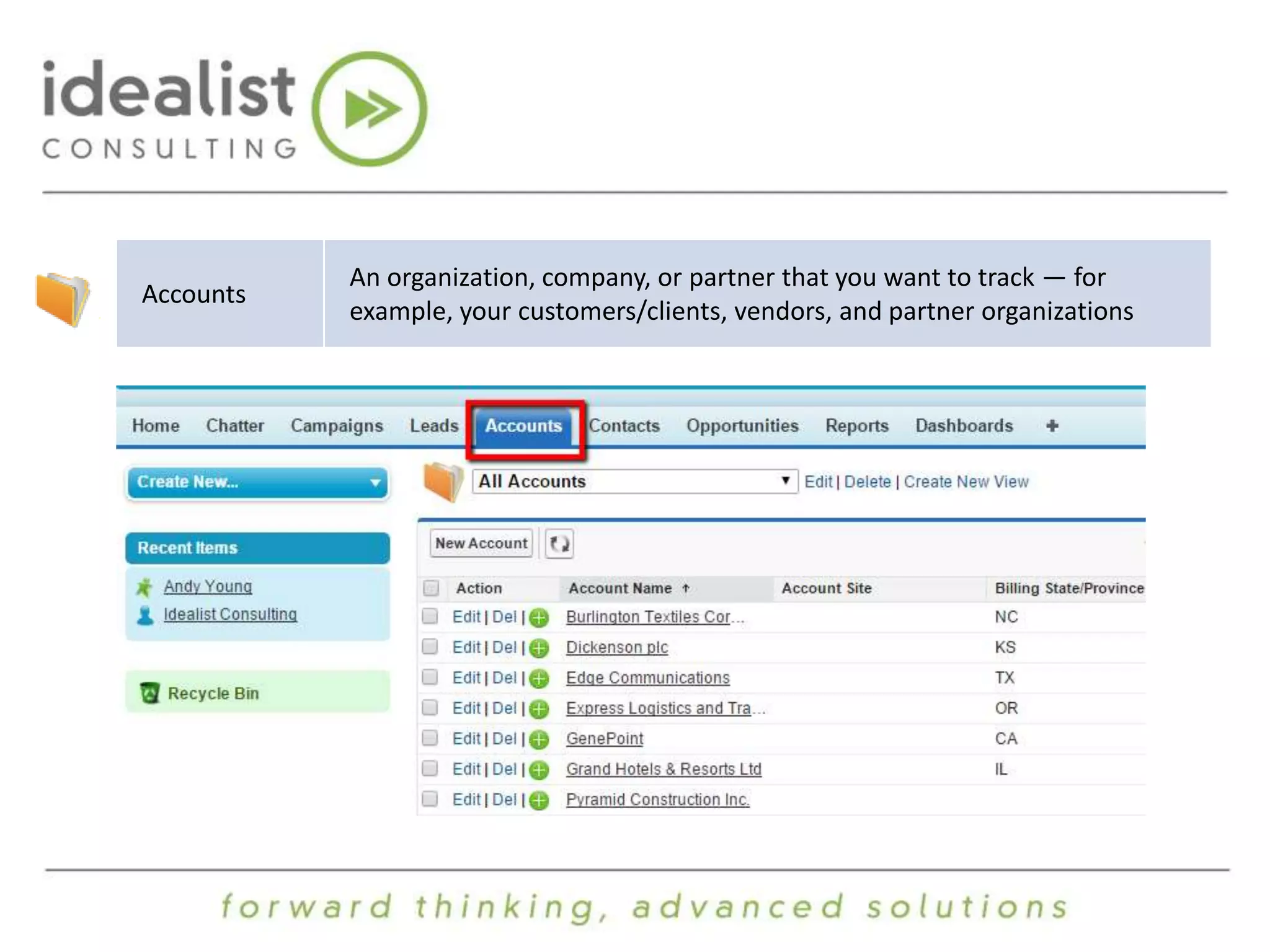The image size is (1270, 952).
Task: Open the Dashboards tab
Action: [964, 426]
